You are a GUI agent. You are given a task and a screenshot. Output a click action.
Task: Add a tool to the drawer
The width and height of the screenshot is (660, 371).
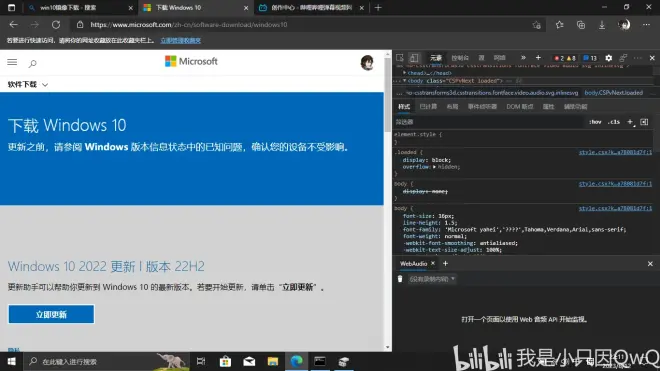(445, 264)
